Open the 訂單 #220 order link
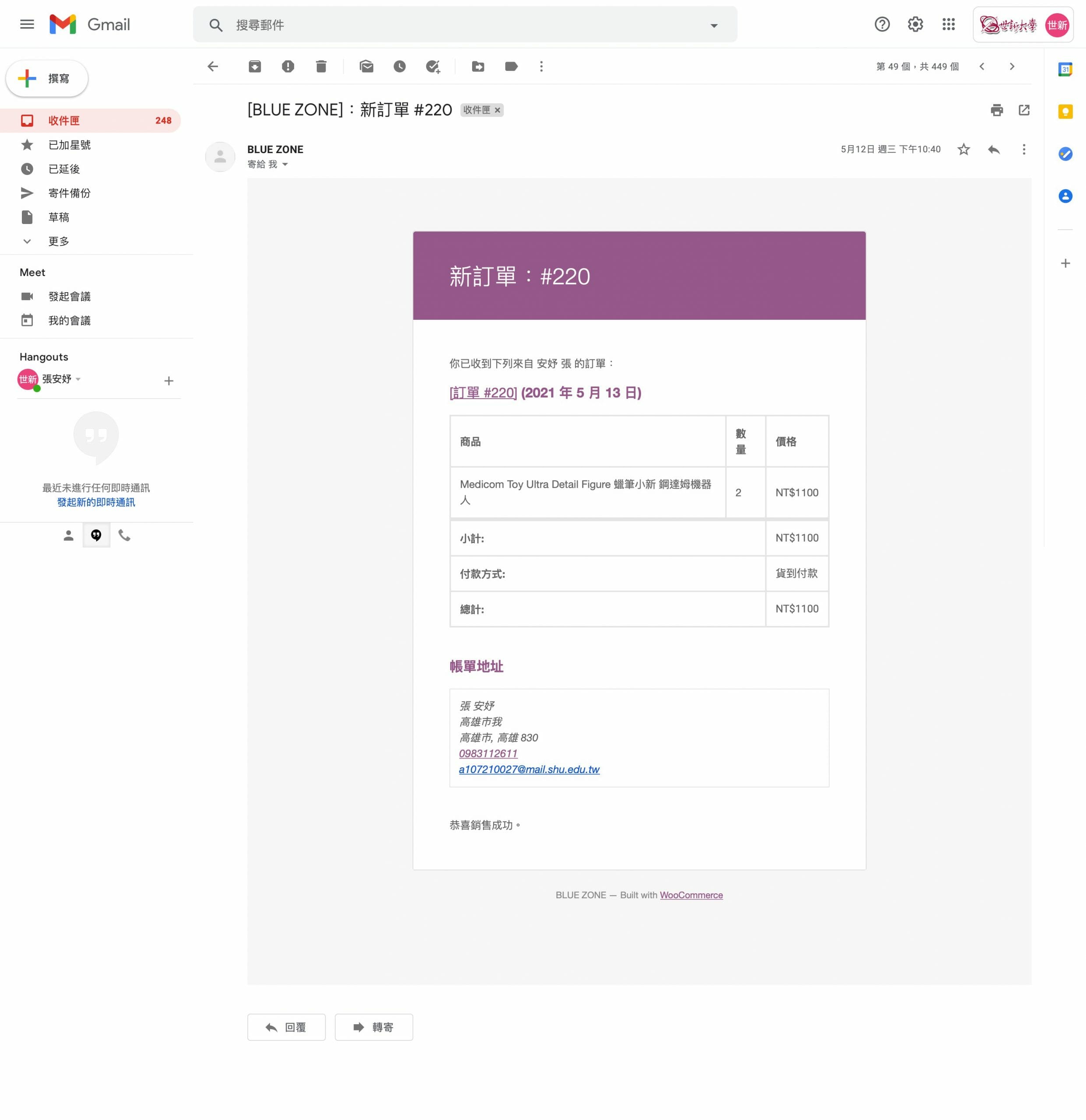 pyautogui.click(x=483, y=392)
